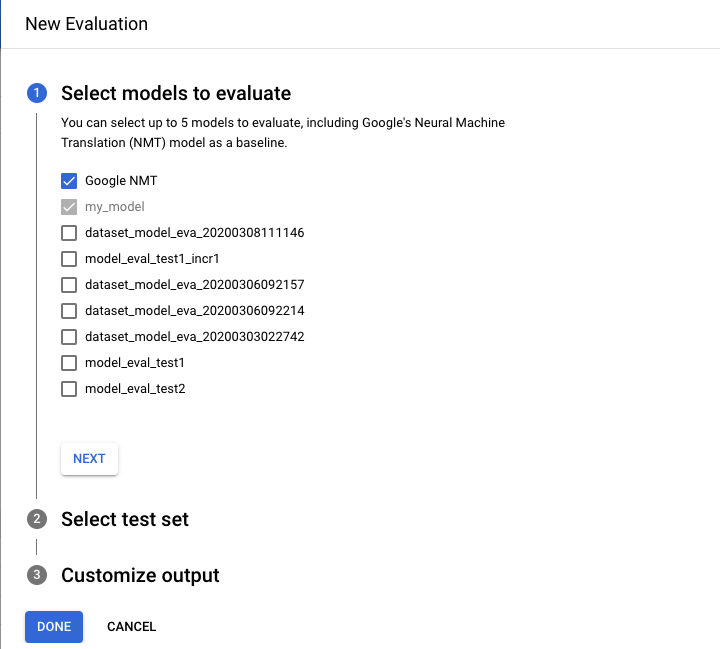Click the step 2 number circle
The width and height of the screenshot is (720, 649).
(37, 520)
